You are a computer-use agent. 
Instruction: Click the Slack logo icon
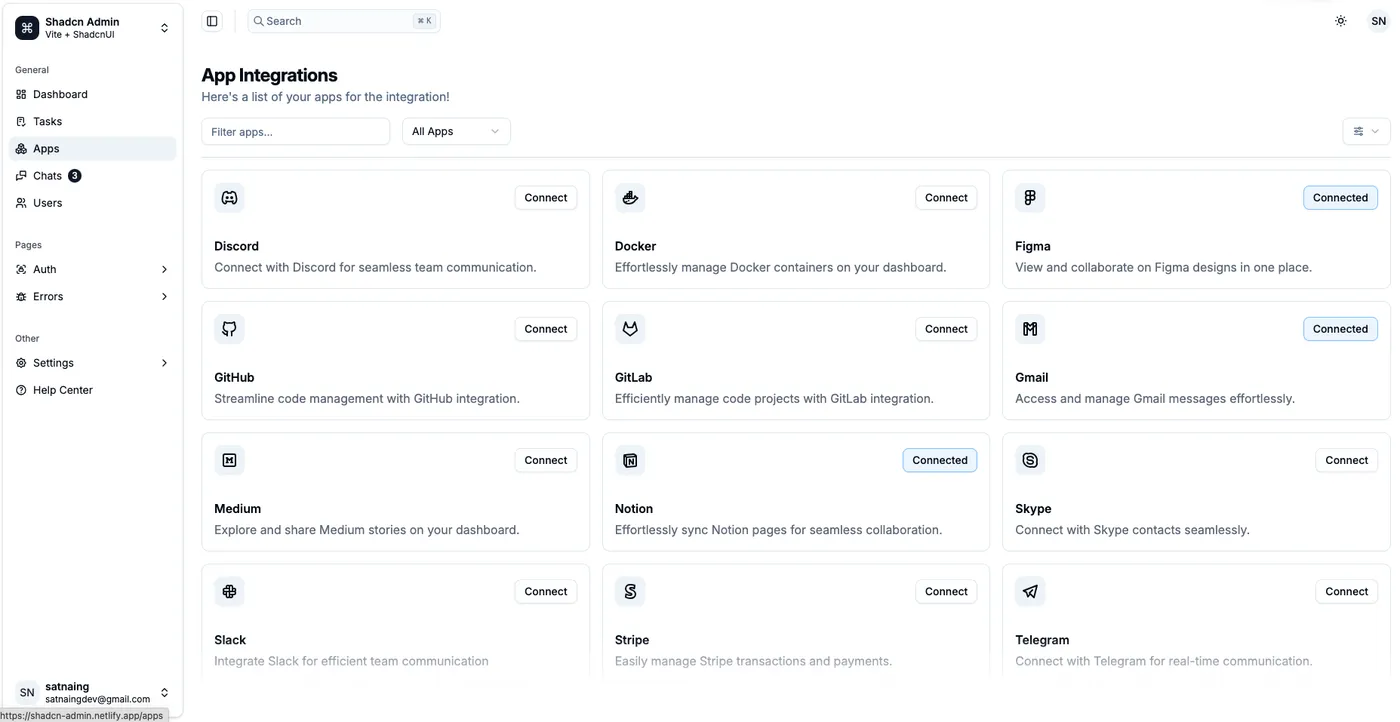coord(229,592)
